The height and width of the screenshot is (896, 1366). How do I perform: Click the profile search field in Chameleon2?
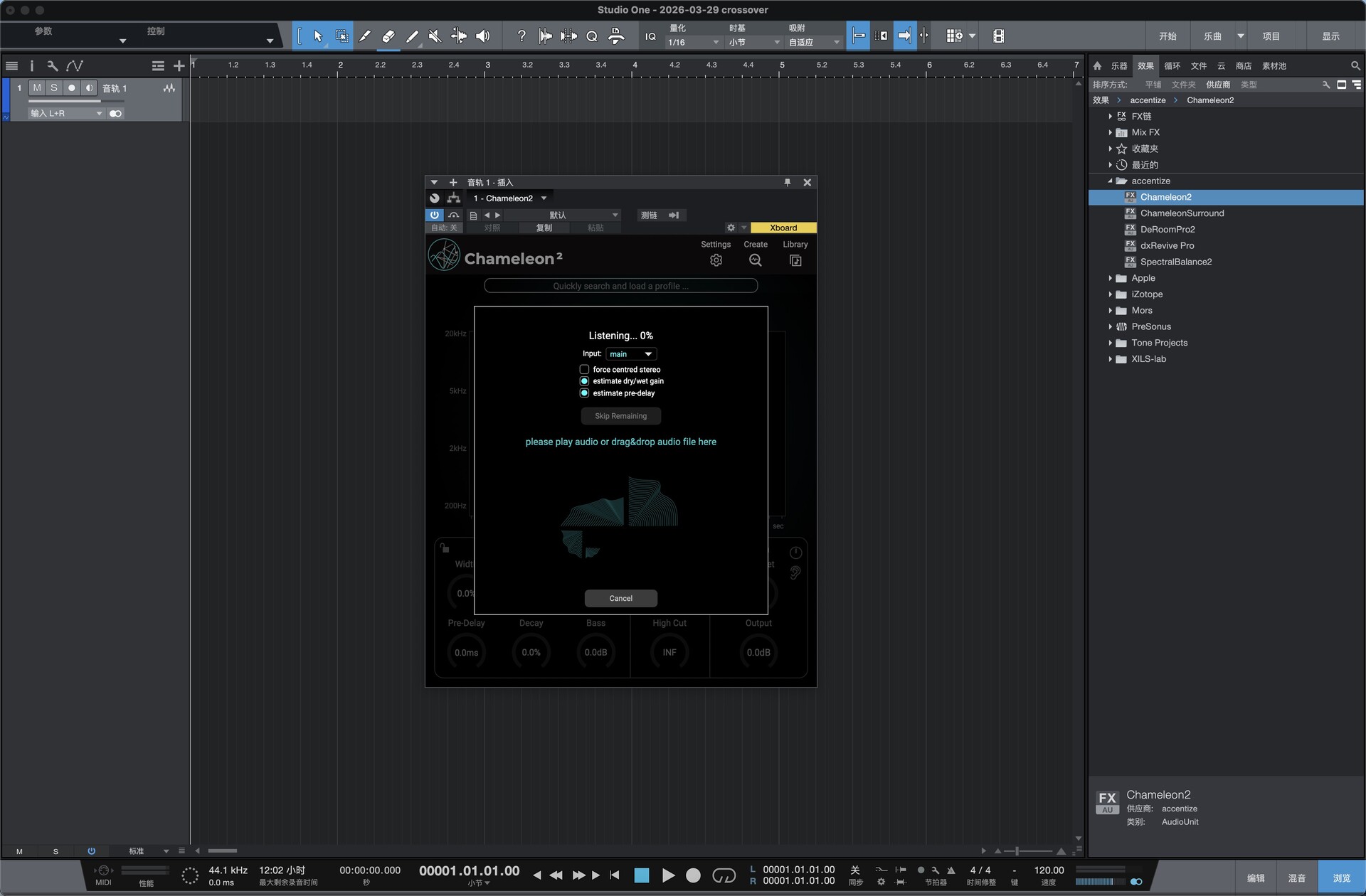pos(620,285)
